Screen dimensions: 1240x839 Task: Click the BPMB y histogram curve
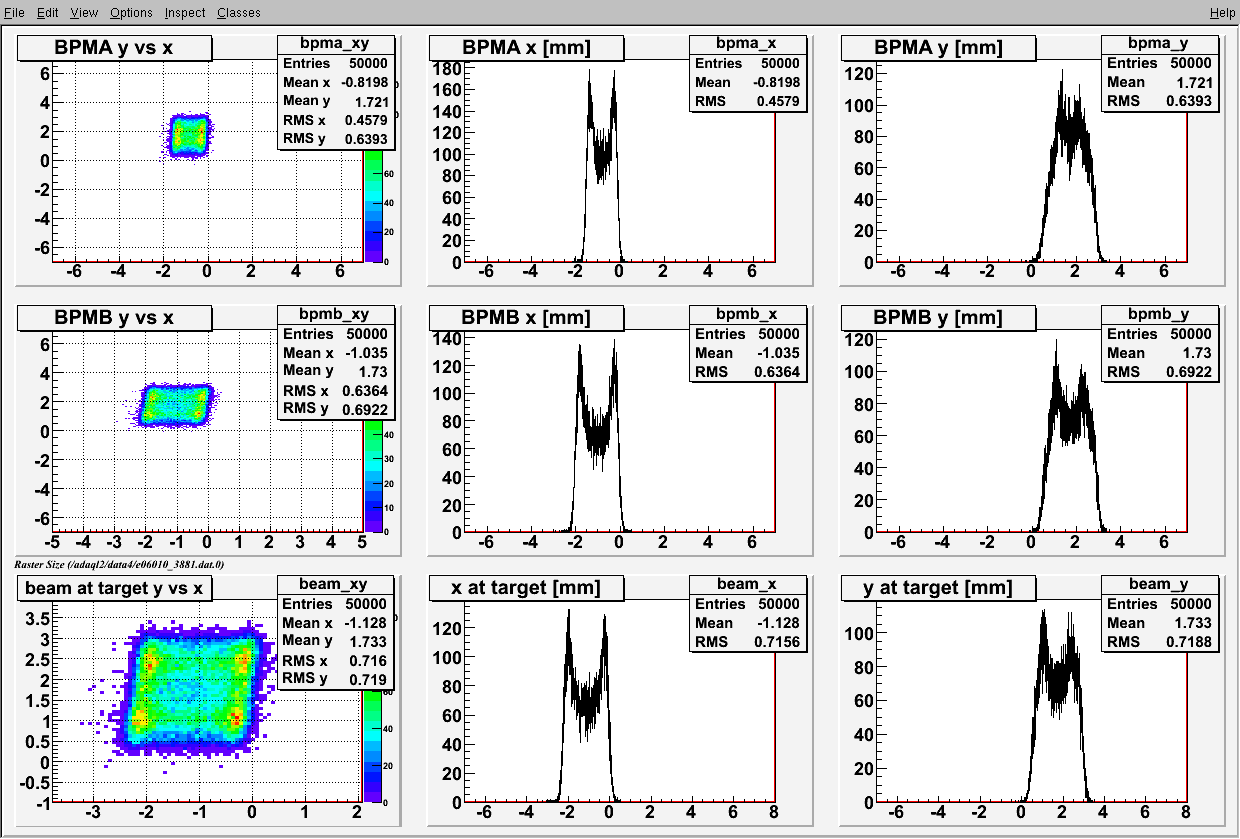[1071, 435]
